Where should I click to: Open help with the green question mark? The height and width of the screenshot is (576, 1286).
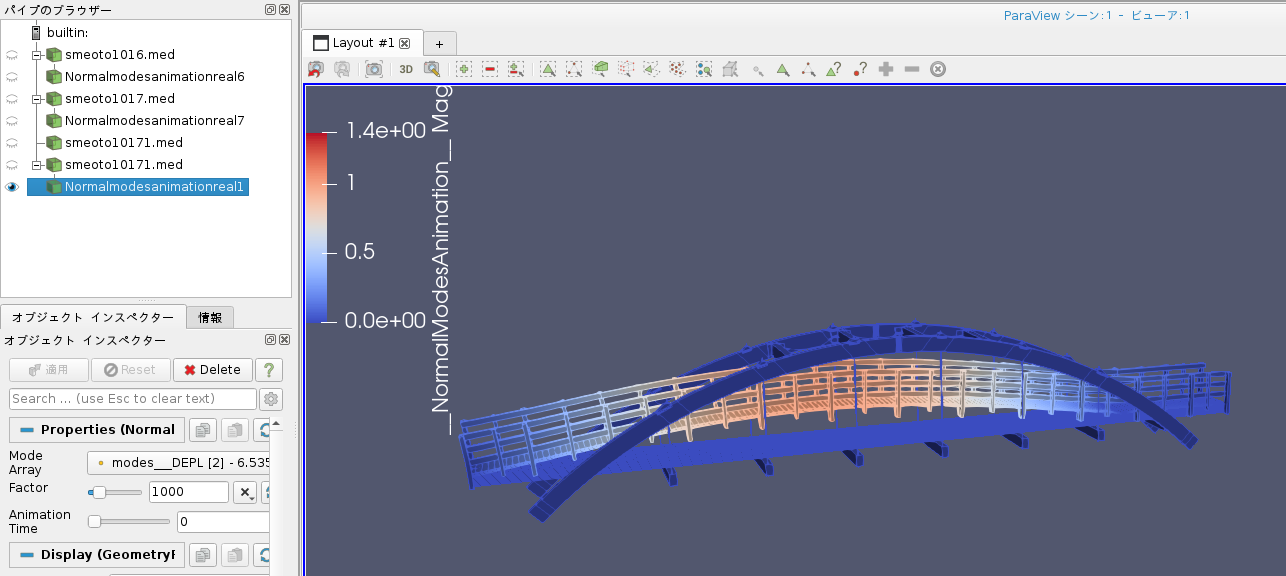[268, 370]
